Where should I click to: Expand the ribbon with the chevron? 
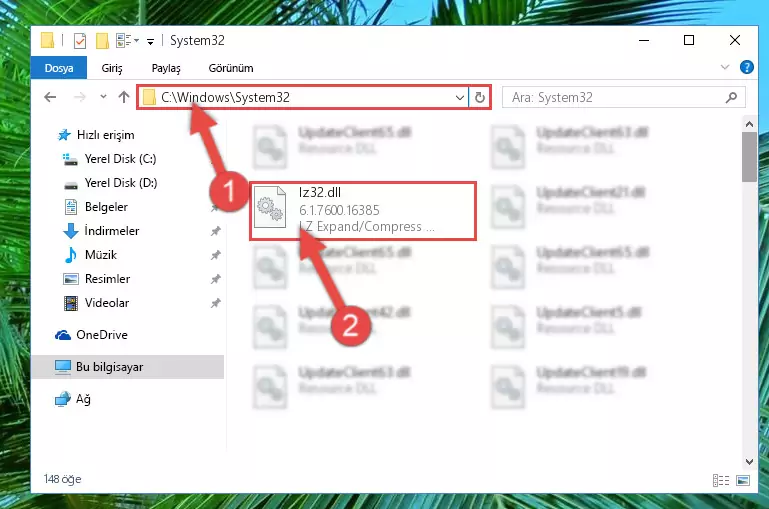point(724,67)
